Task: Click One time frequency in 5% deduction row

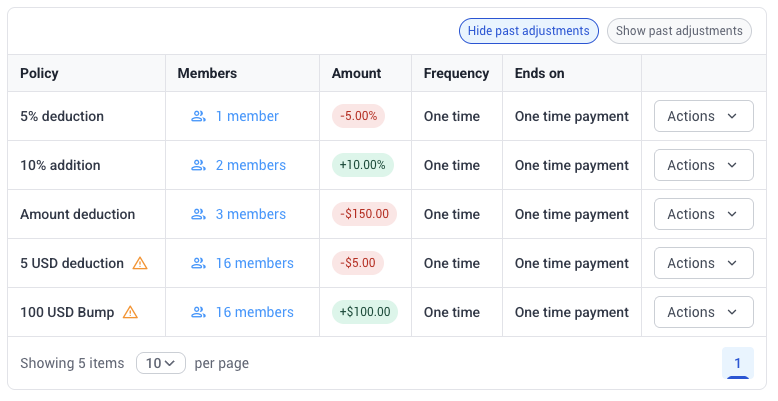Action: pos(452,116)
